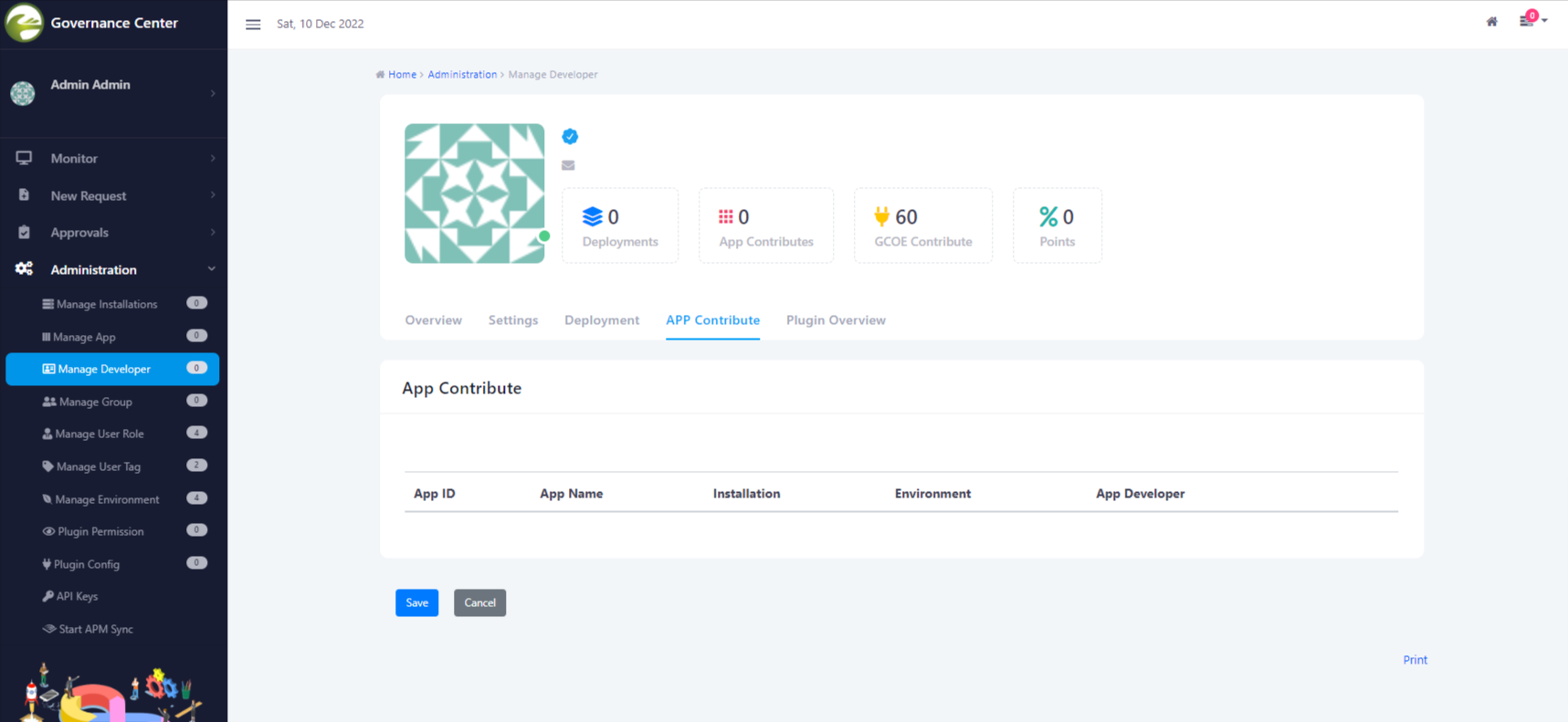Click the Deployments stack icon
The image size is (1568, 722).
pos(592,216)
